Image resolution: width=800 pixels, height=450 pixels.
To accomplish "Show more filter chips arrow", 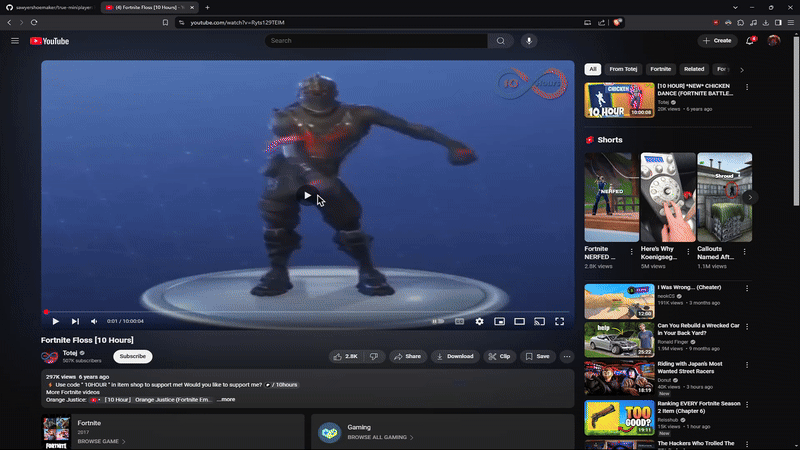I will pos(742,70).
